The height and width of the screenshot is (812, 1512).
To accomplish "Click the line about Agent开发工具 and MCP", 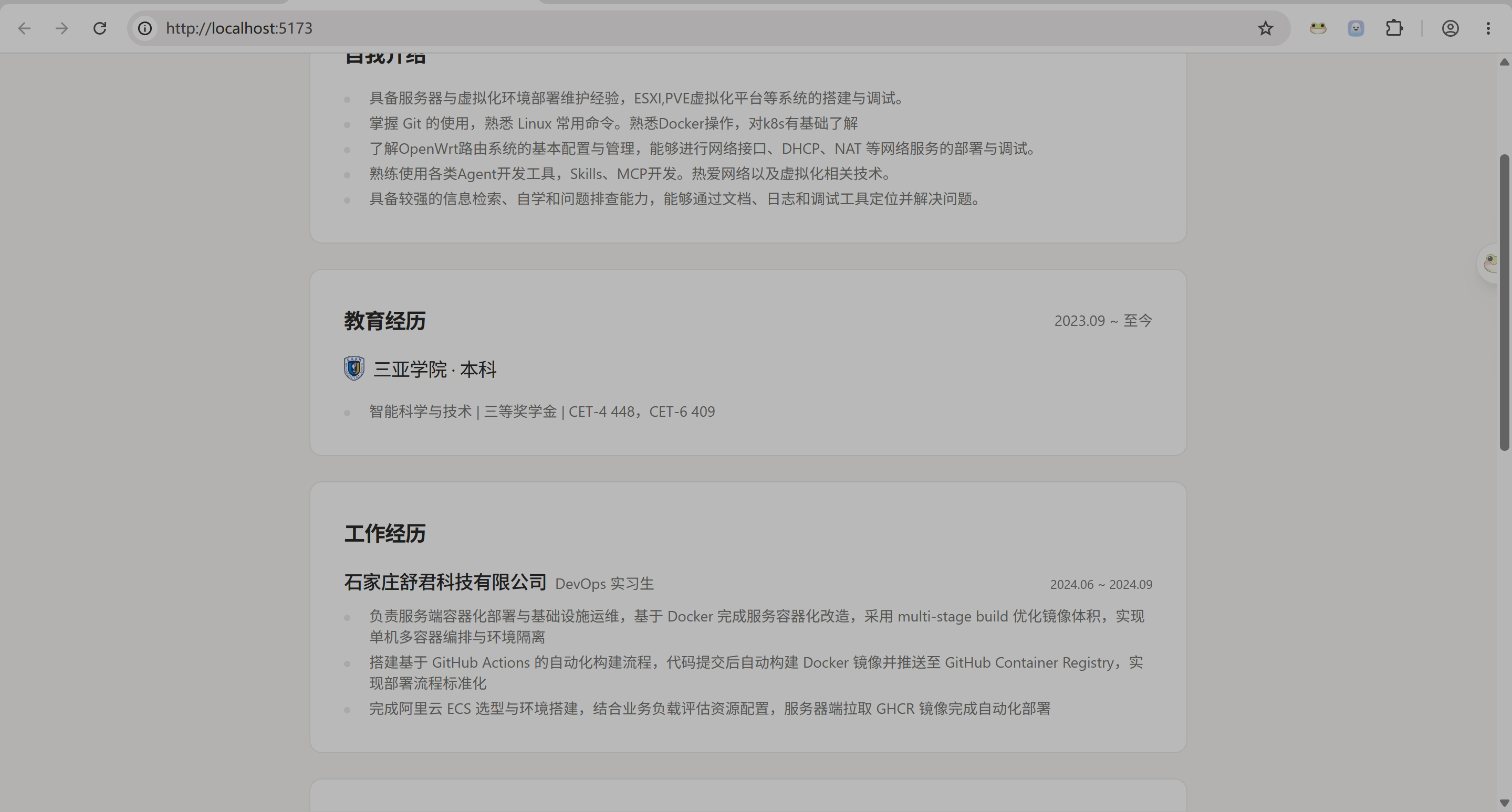I will coord(631,174).
